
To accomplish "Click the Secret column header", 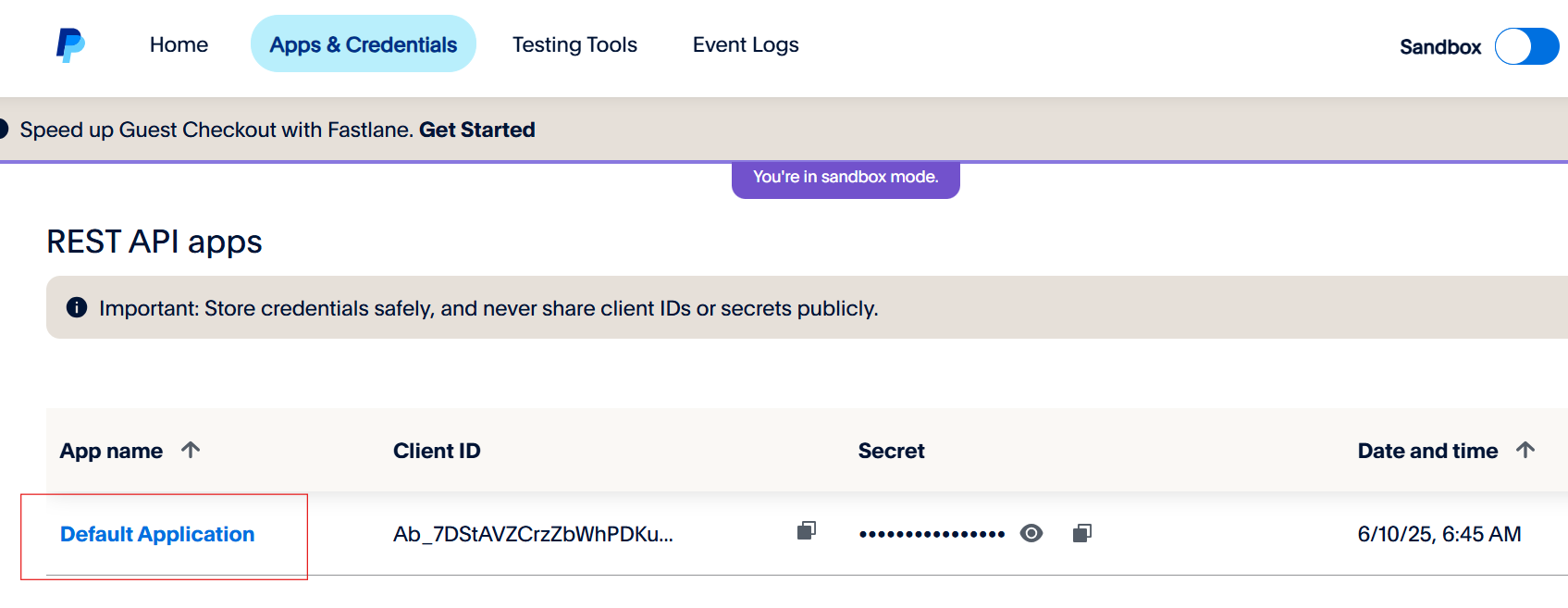I will (892, 451).
